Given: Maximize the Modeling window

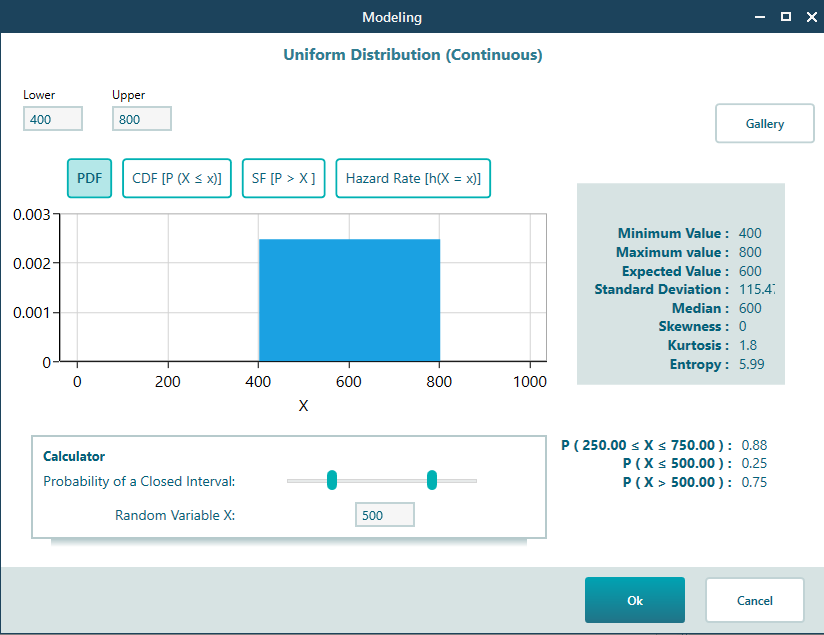Looking at the screenshot, I should [785, 17].
